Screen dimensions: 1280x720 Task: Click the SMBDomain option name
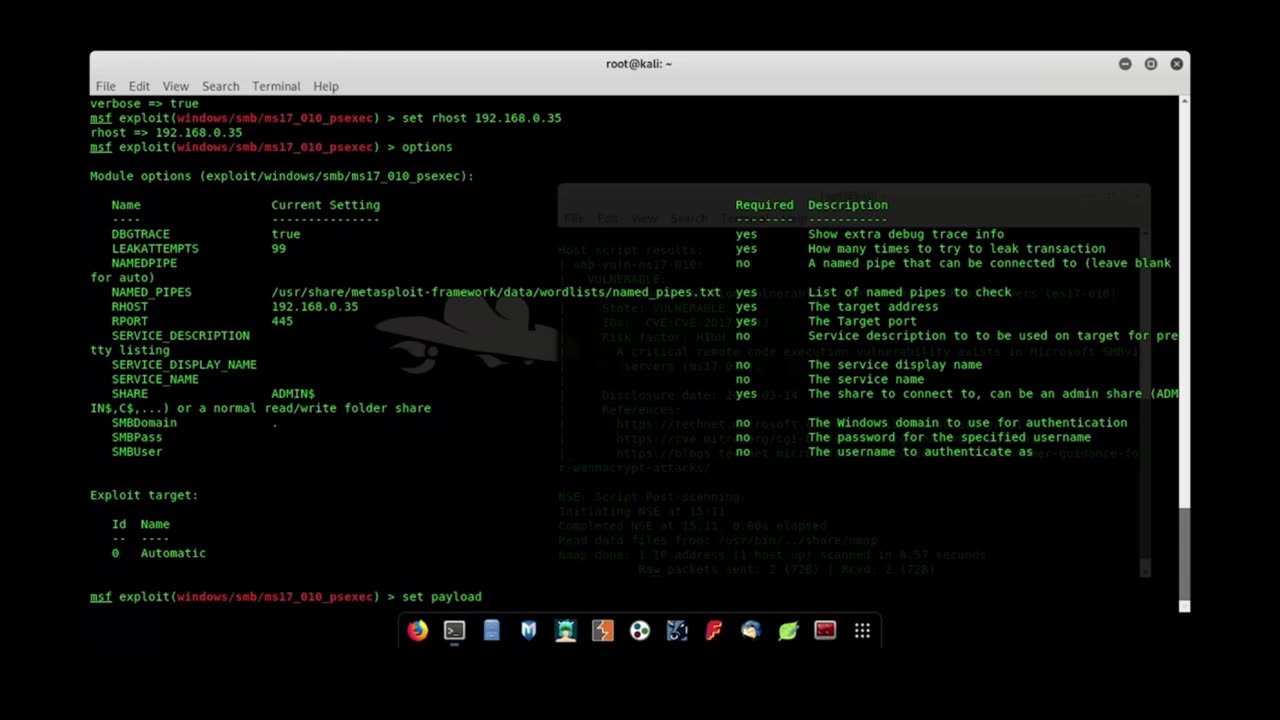144,423
